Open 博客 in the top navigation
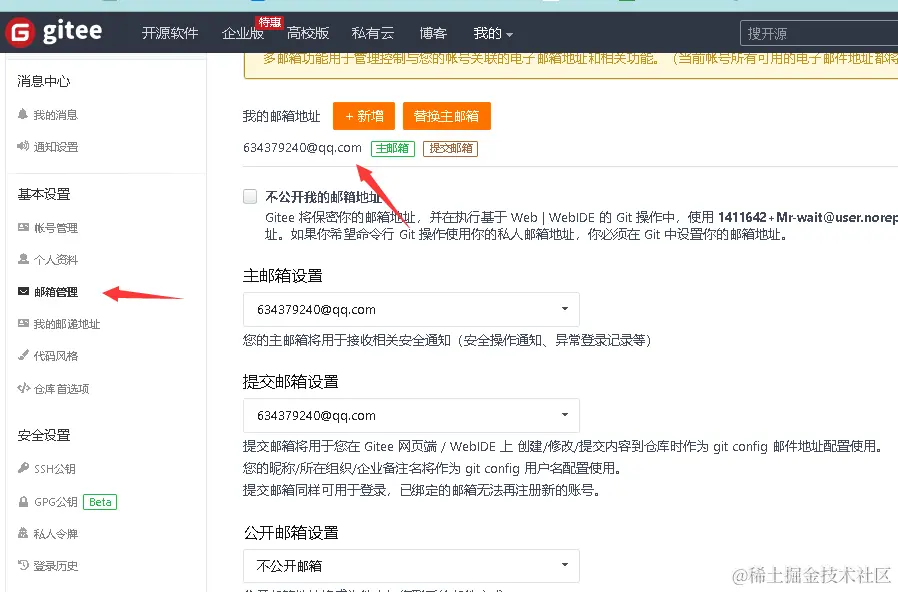The image size is (898, 592). point(433,33)
